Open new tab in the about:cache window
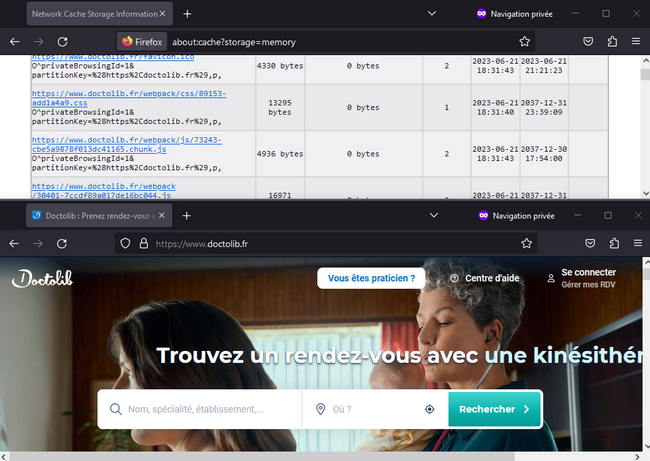This screenshot has height=461, width=650. tap(187, 14)
